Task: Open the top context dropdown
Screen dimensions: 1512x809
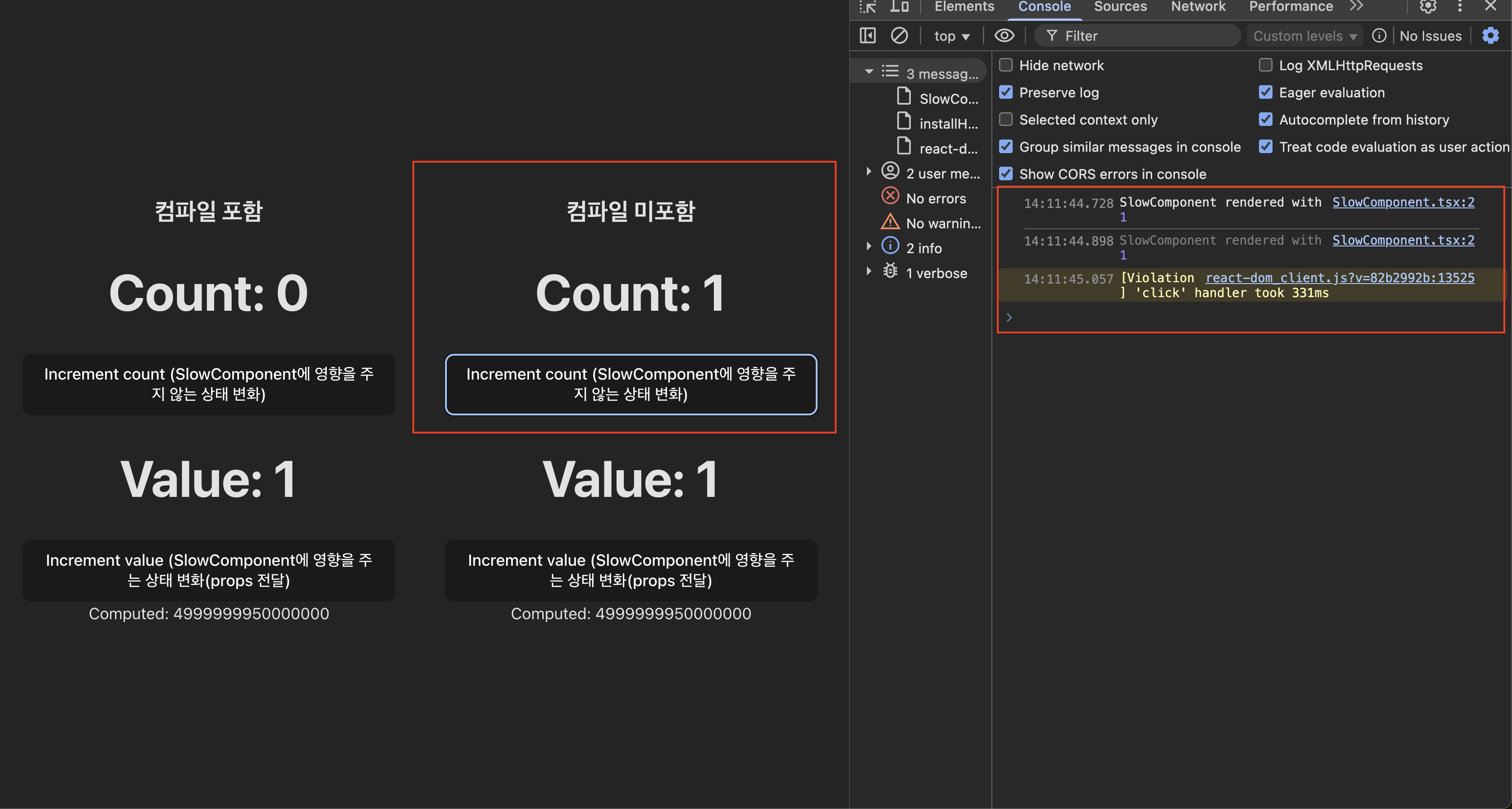Action: click(x=951, y=36)
